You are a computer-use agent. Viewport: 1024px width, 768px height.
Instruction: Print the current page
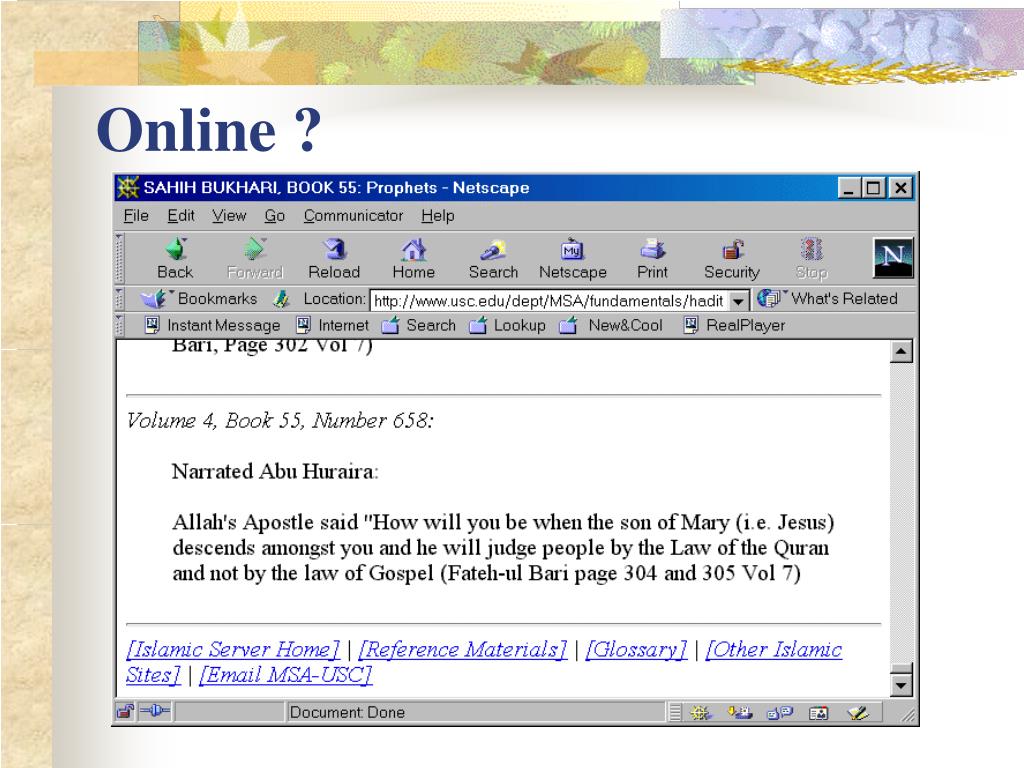pos(652,259)
